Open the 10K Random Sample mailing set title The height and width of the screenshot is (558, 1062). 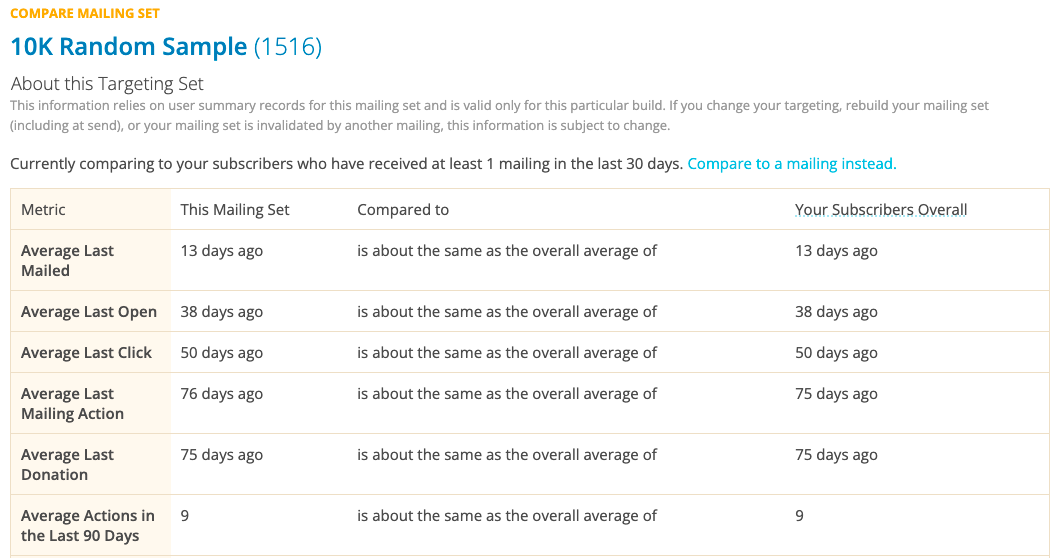129,46
